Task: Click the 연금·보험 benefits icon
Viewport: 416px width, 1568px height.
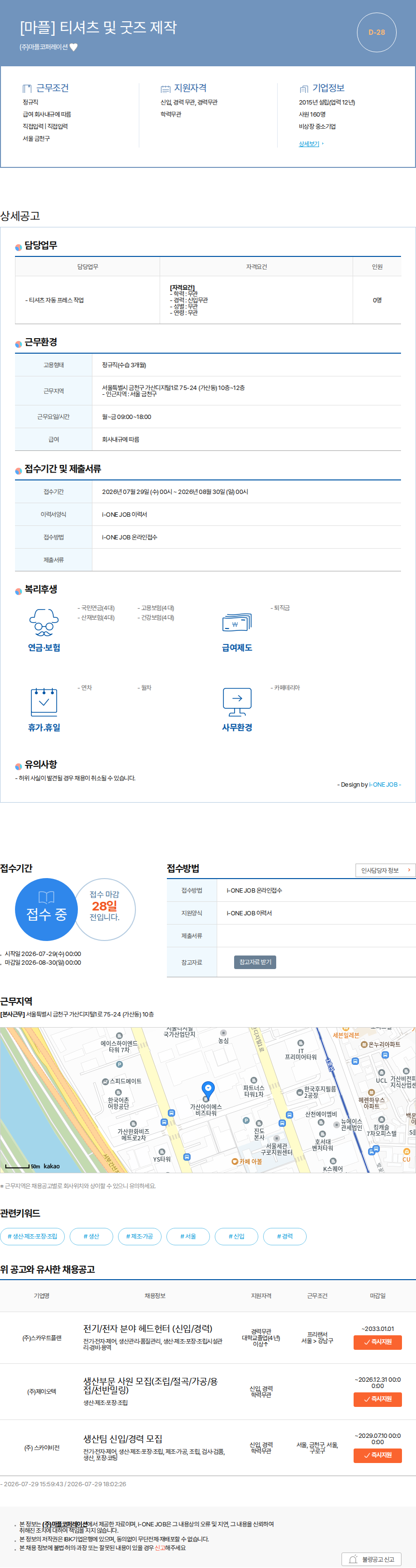Action: (x=44, y=623)
